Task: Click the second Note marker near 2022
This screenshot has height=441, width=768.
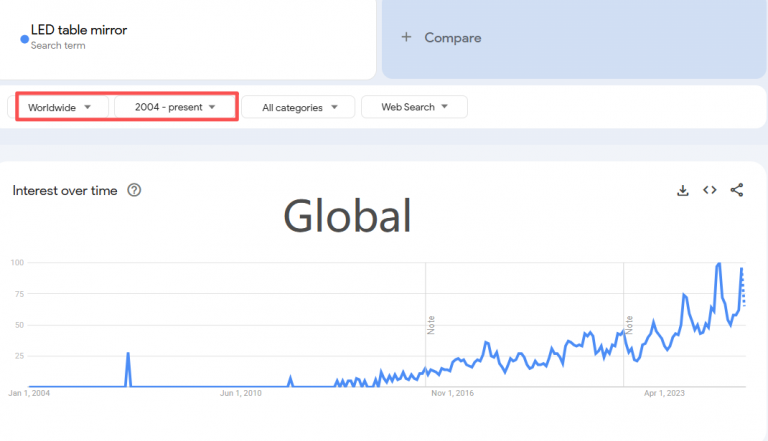Action: tap(629, 325)
